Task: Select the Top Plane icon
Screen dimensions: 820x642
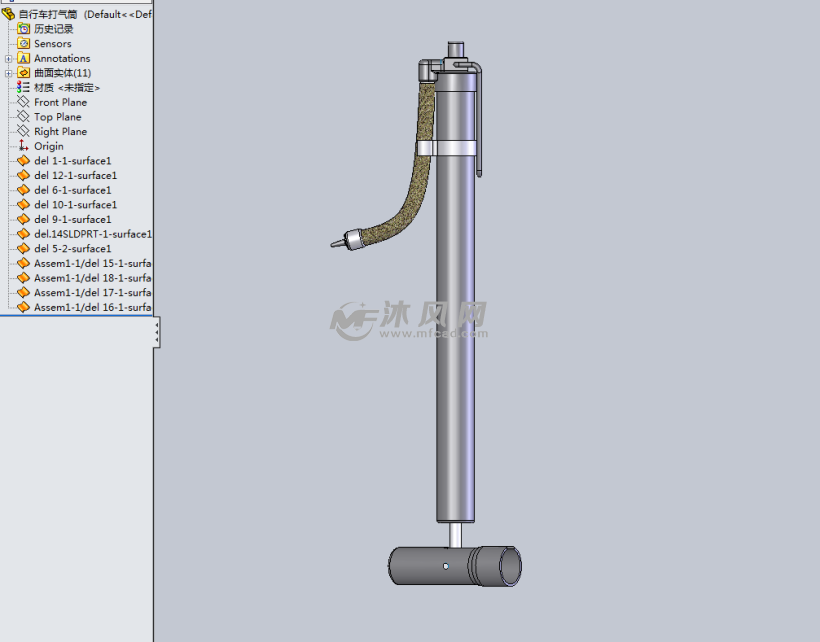Action: click(x=24, y=117)
